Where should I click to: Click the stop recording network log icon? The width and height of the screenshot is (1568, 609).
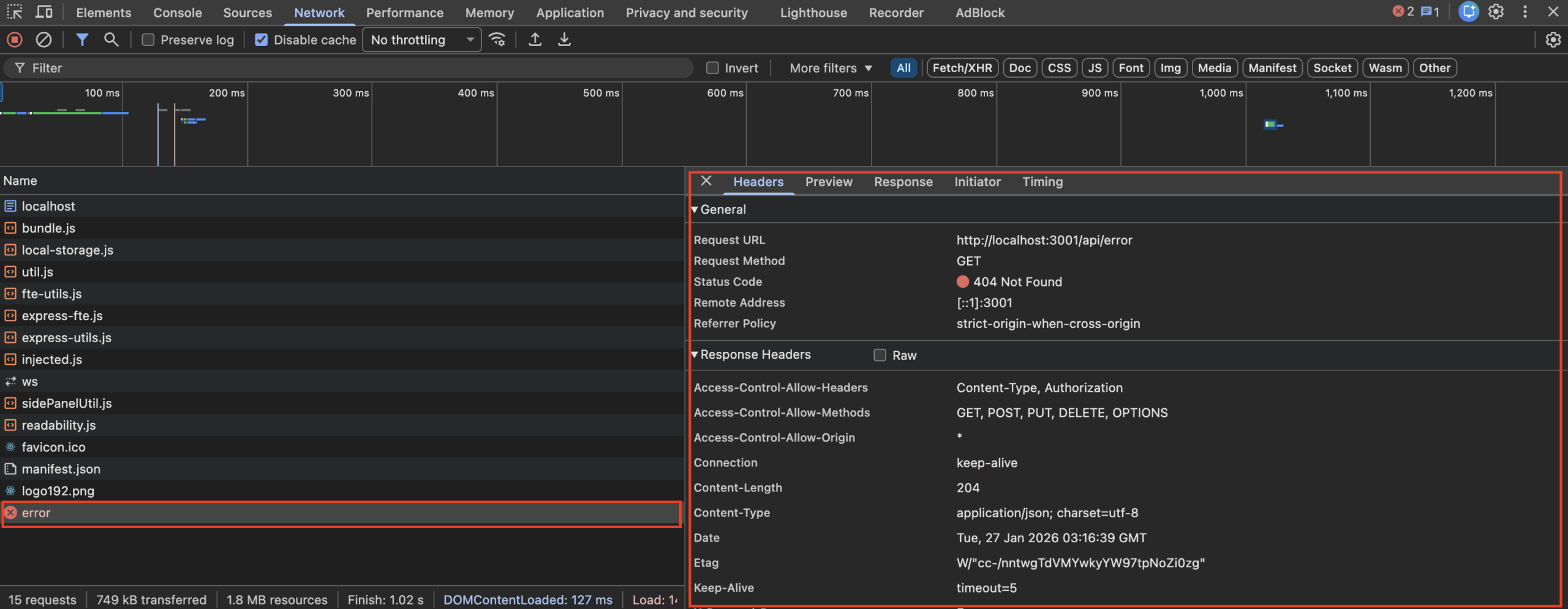[x=15, y=40]
